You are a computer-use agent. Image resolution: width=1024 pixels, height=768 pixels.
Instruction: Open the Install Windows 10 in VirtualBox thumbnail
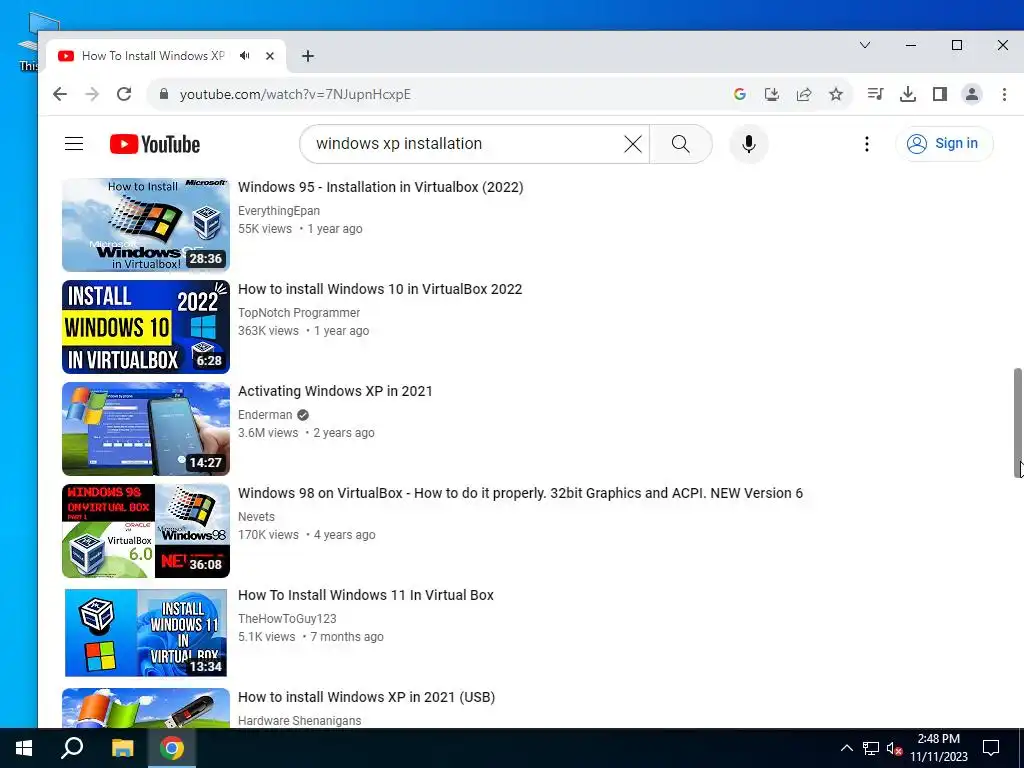(x=146, y=327)
